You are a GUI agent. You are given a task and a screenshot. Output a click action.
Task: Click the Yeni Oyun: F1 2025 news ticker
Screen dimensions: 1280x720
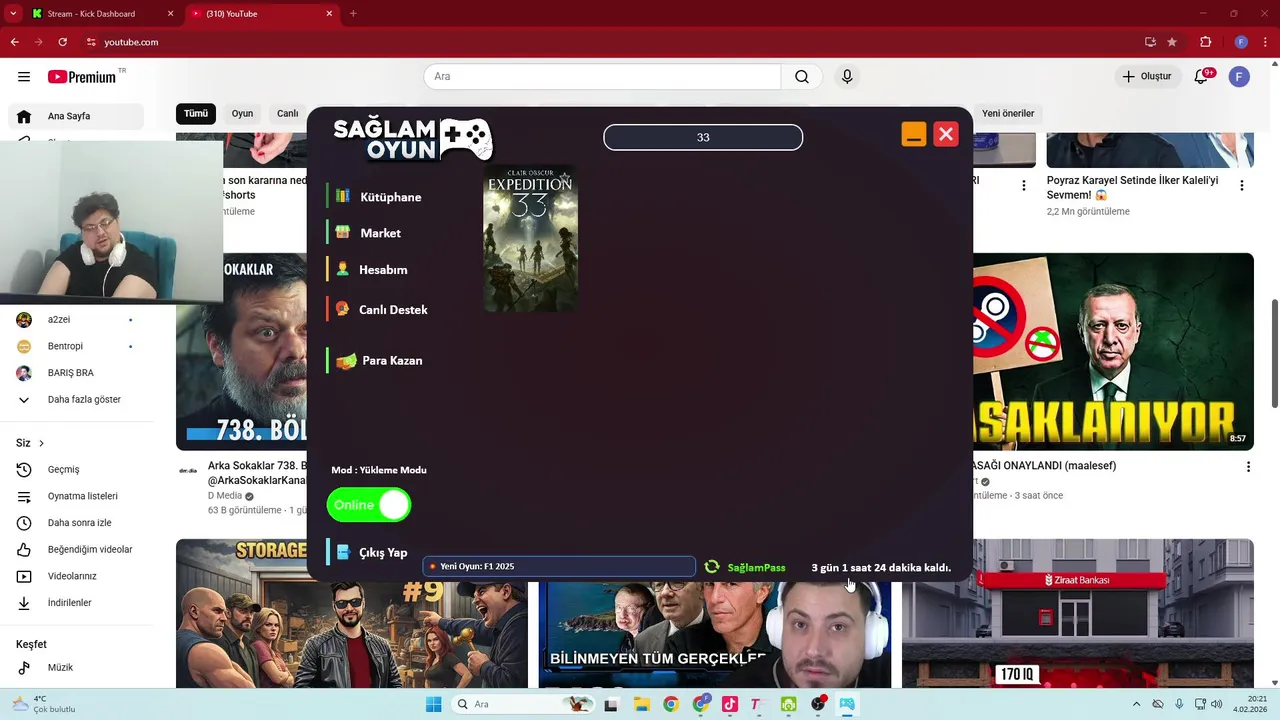point(559,567)
